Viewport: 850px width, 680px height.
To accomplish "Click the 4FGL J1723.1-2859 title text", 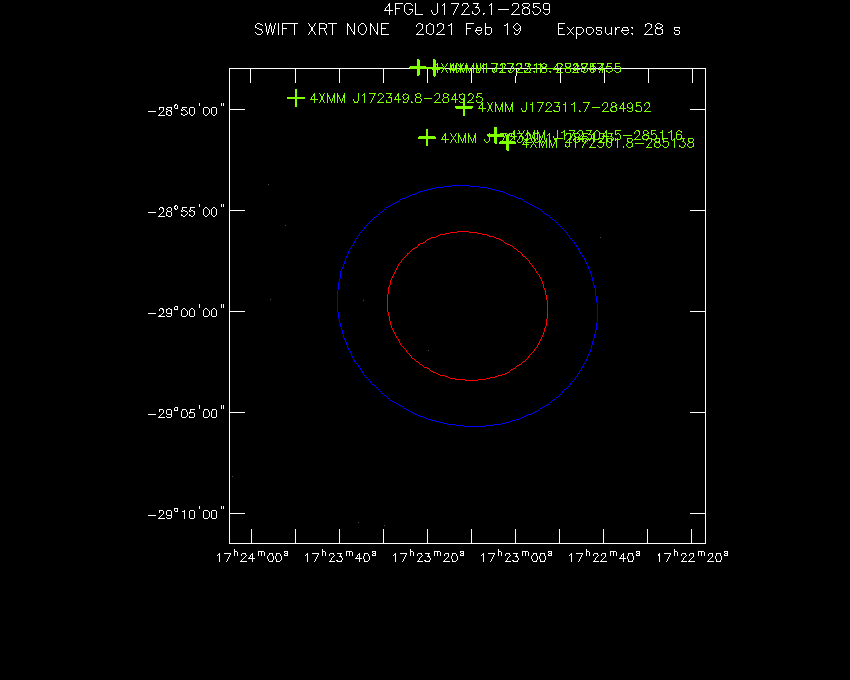I will (467, 9).
